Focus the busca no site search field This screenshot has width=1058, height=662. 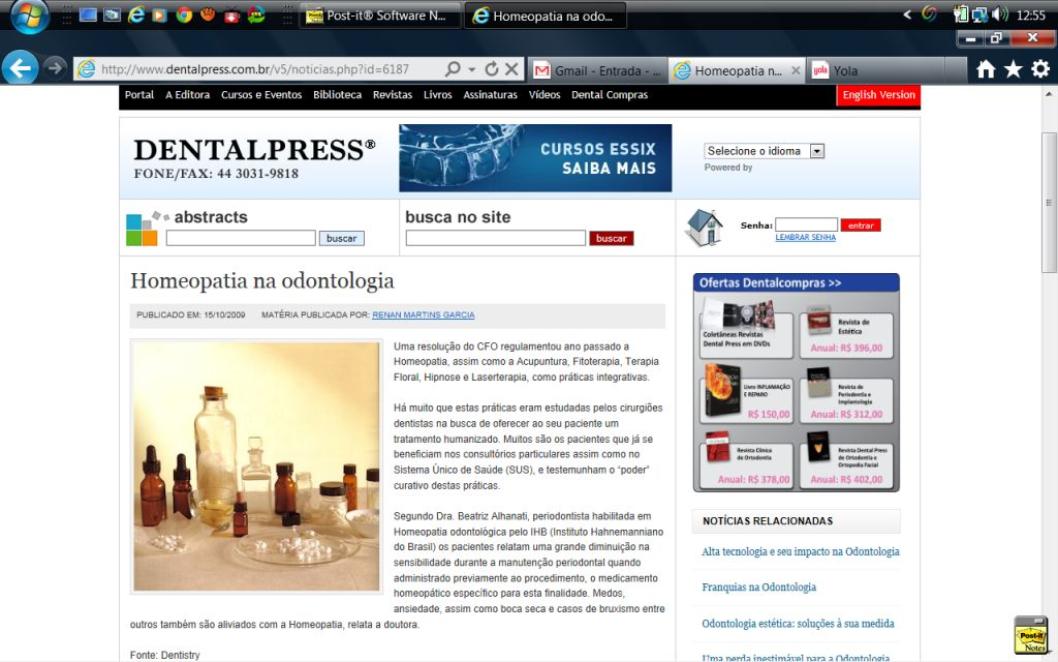(495, 238)
